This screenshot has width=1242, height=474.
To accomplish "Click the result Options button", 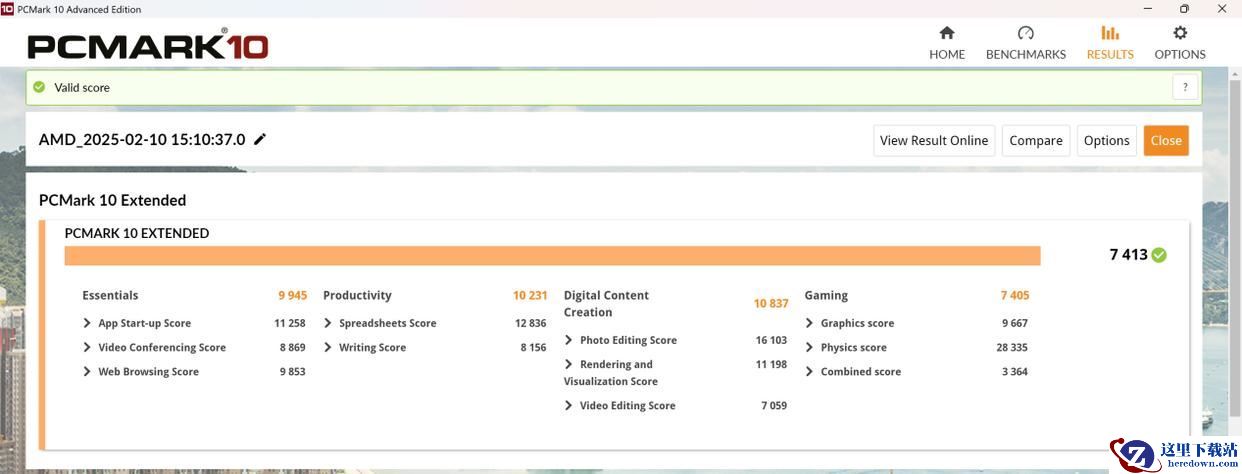I will (1107, 140).
